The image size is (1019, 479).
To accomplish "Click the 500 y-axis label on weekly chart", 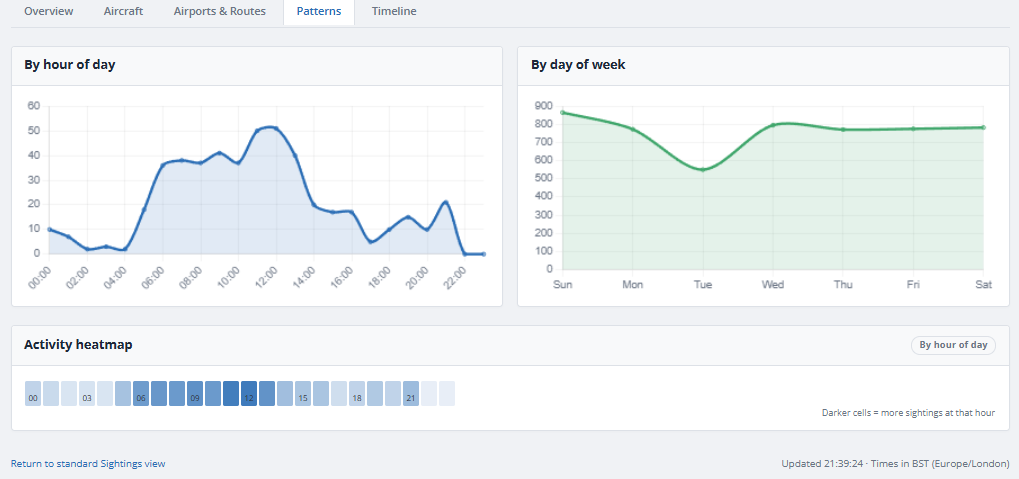I will [543, 179].
